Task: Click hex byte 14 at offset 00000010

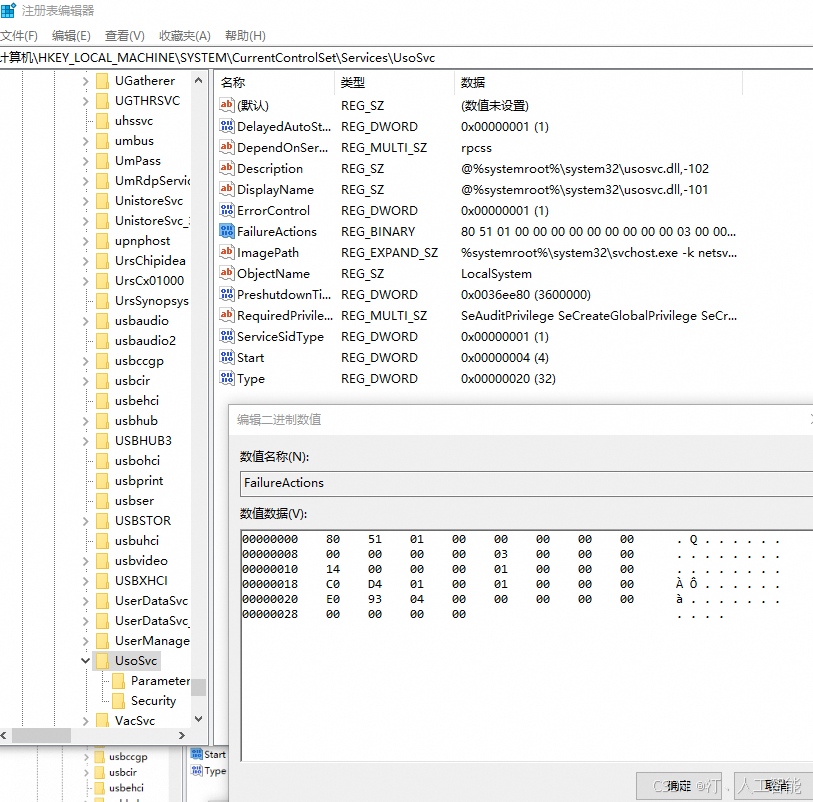Action: point(333,569)
